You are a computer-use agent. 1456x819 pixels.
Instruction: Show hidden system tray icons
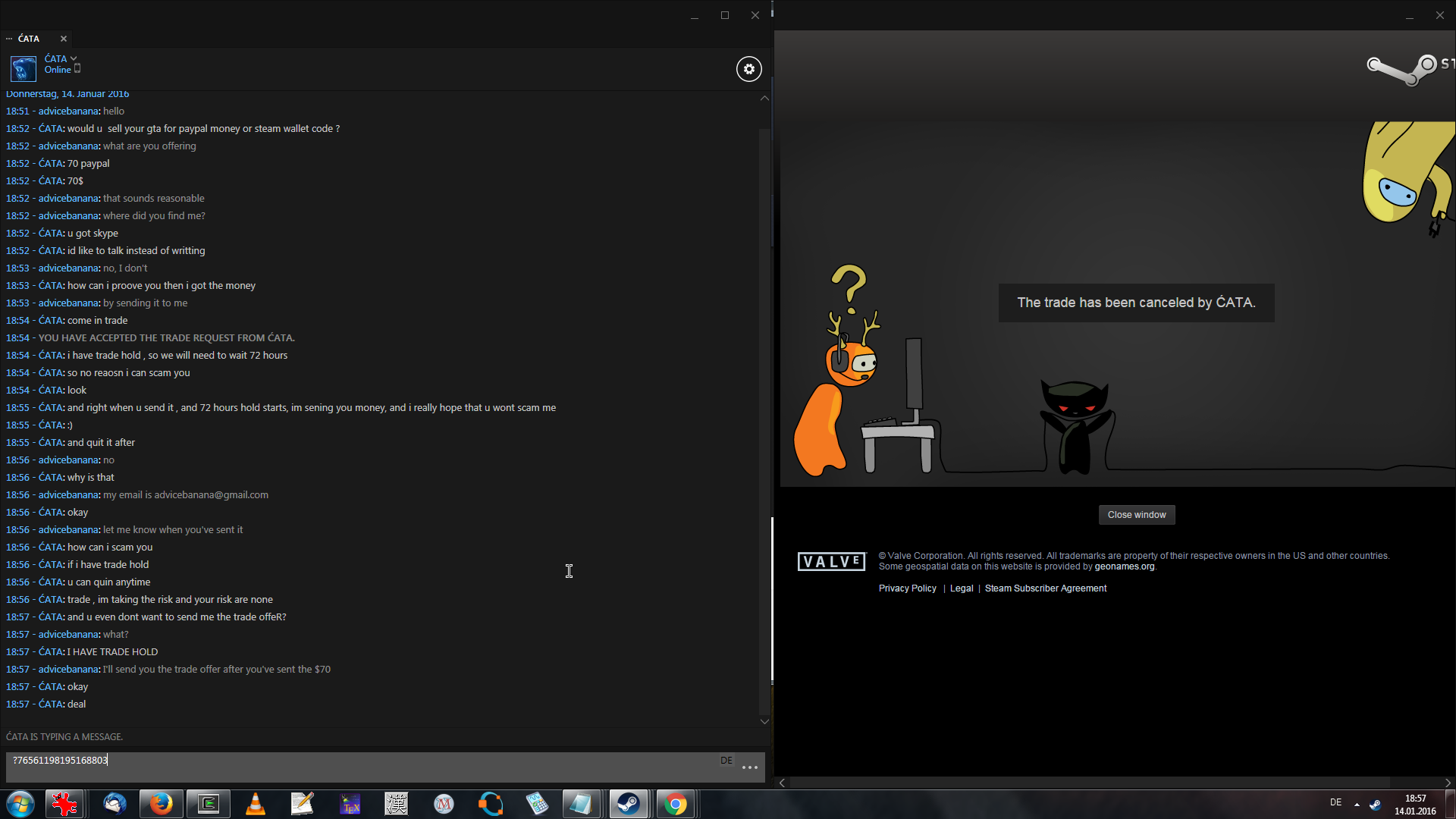1357,804
